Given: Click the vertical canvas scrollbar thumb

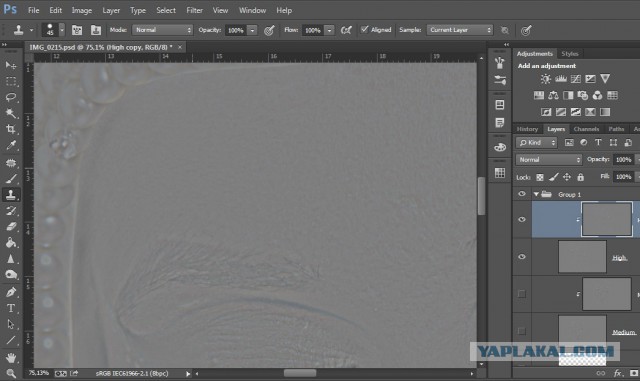Looking at the screenshot, I should pos(482,196).
